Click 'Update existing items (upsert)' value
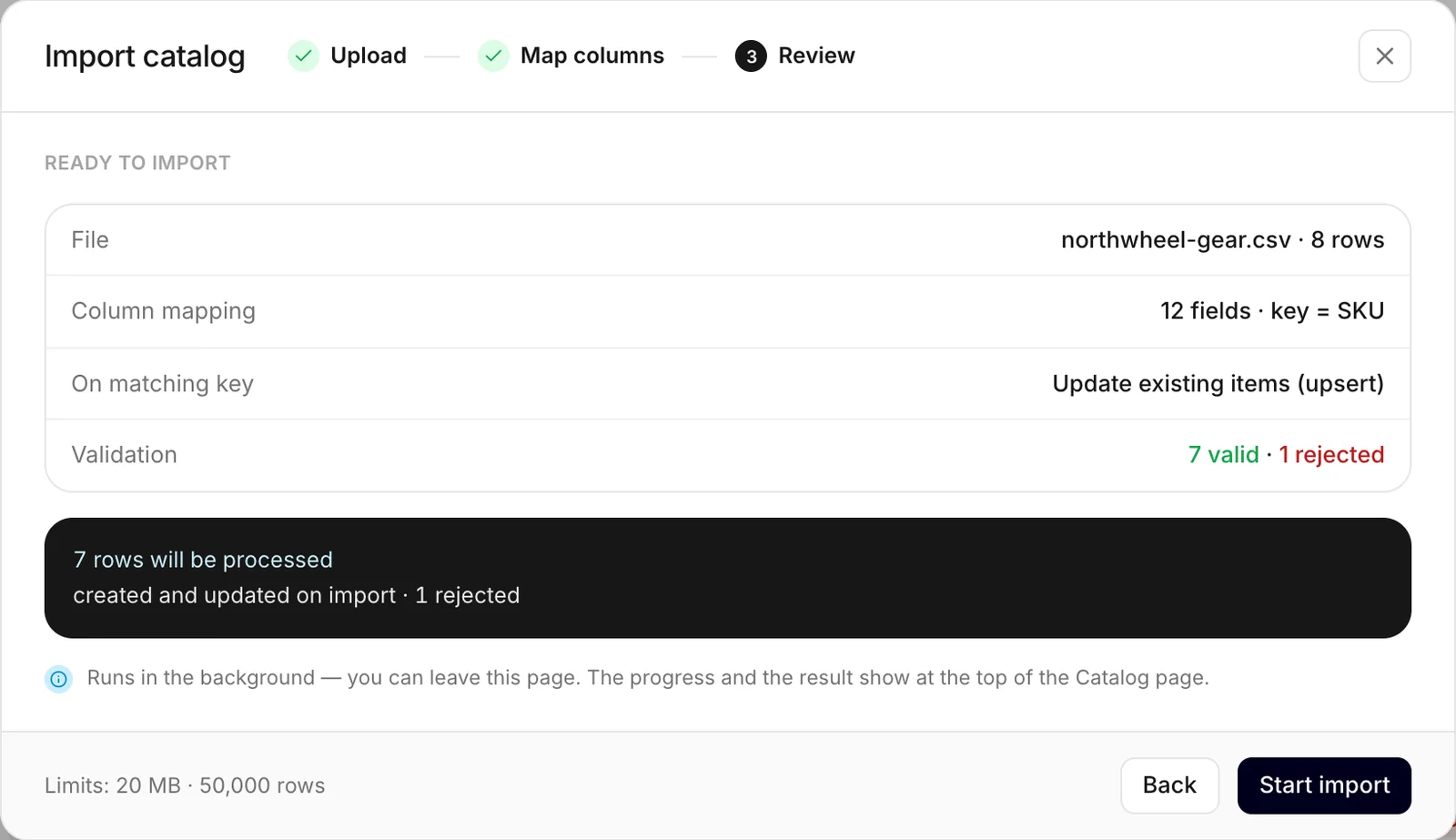 tap(1218, 384)
